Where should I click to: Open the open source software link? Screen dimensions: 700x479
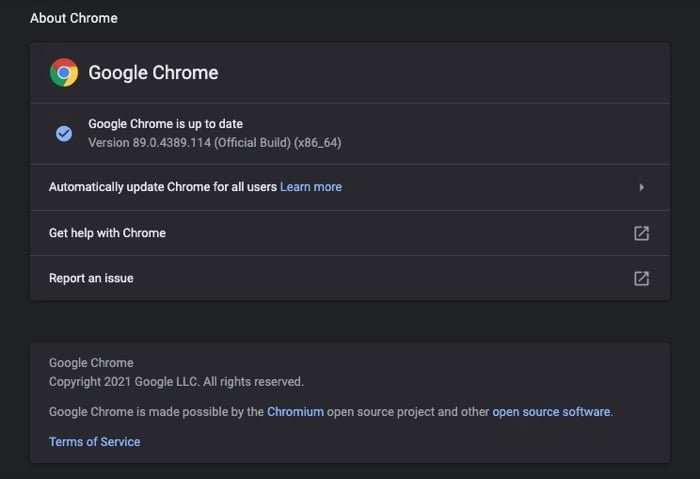[551, 412]
